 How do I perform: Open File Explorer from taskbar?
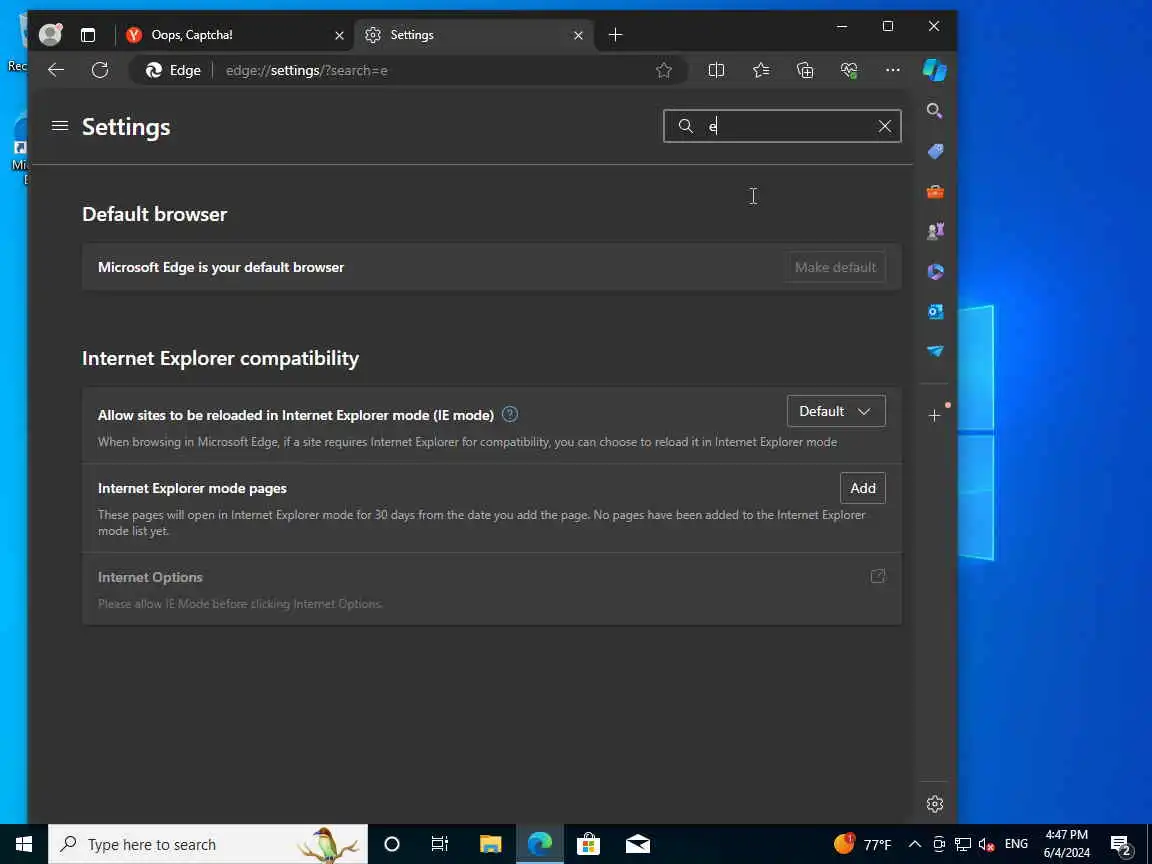pos(490,844)
